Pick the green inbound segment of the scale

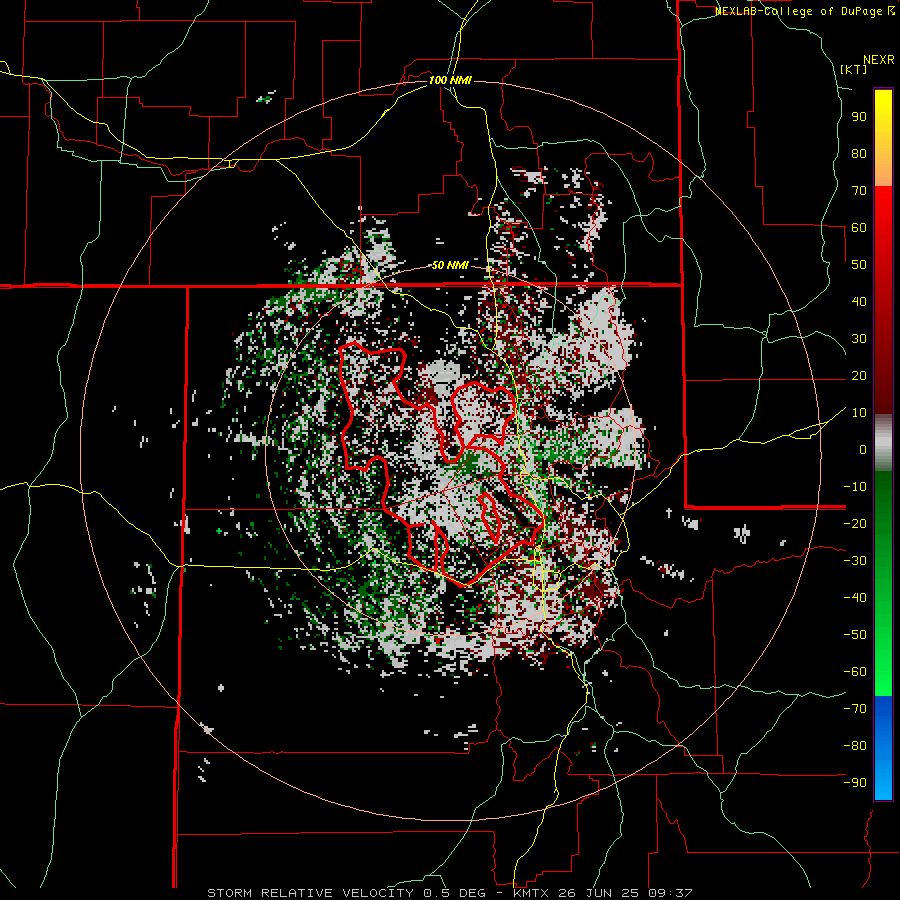883,583
